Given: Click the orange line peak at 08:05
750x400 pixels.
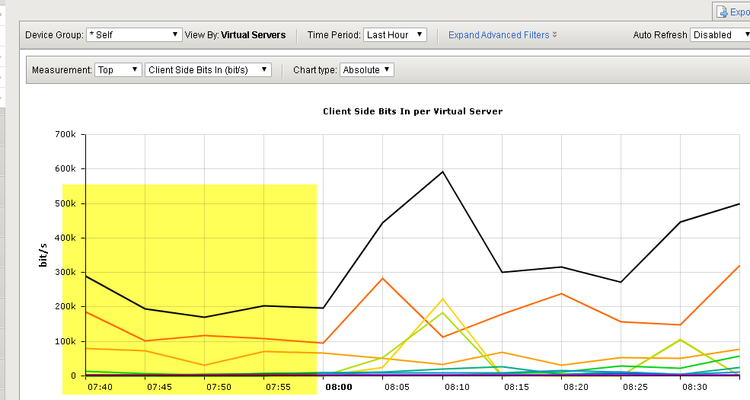Looking at the screenshot, I should coord(383,278).
